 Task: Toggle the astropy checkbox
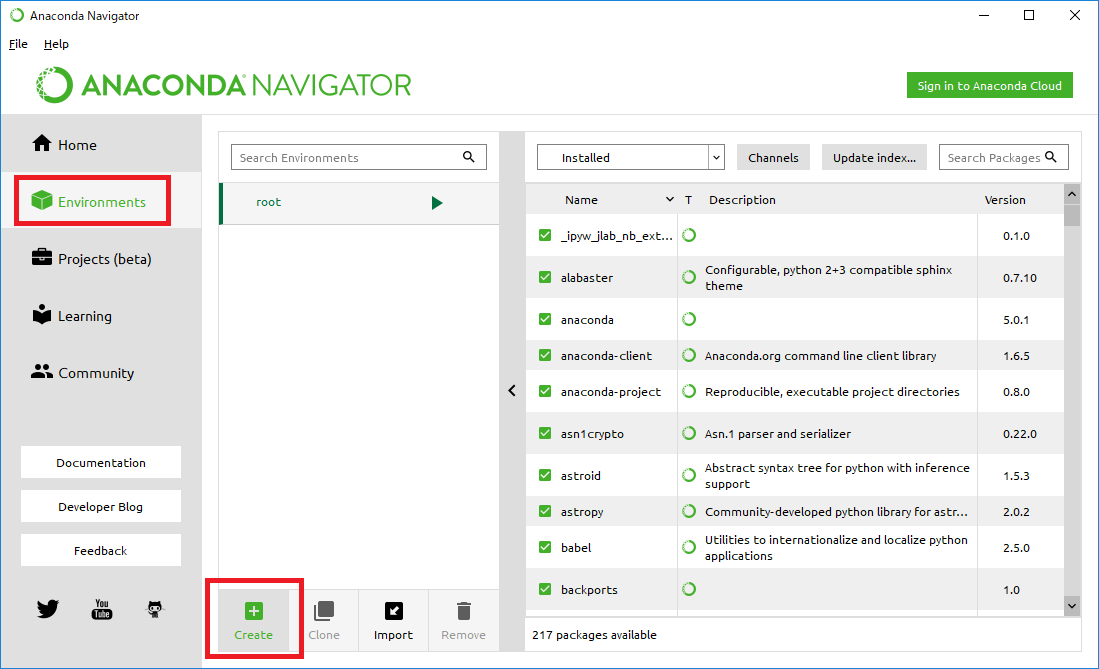[545, 511]
